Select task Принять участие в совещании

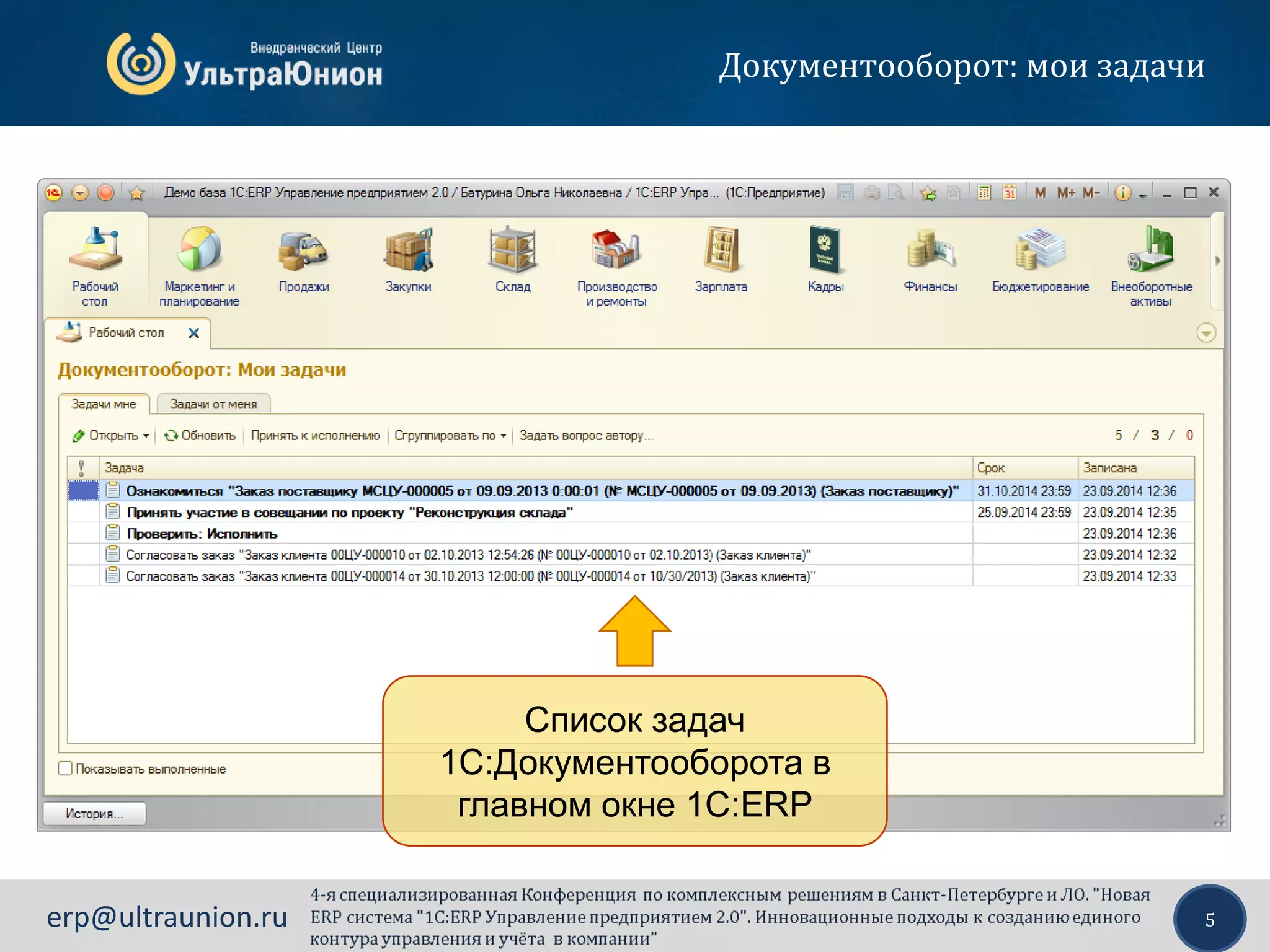[349, 513]
